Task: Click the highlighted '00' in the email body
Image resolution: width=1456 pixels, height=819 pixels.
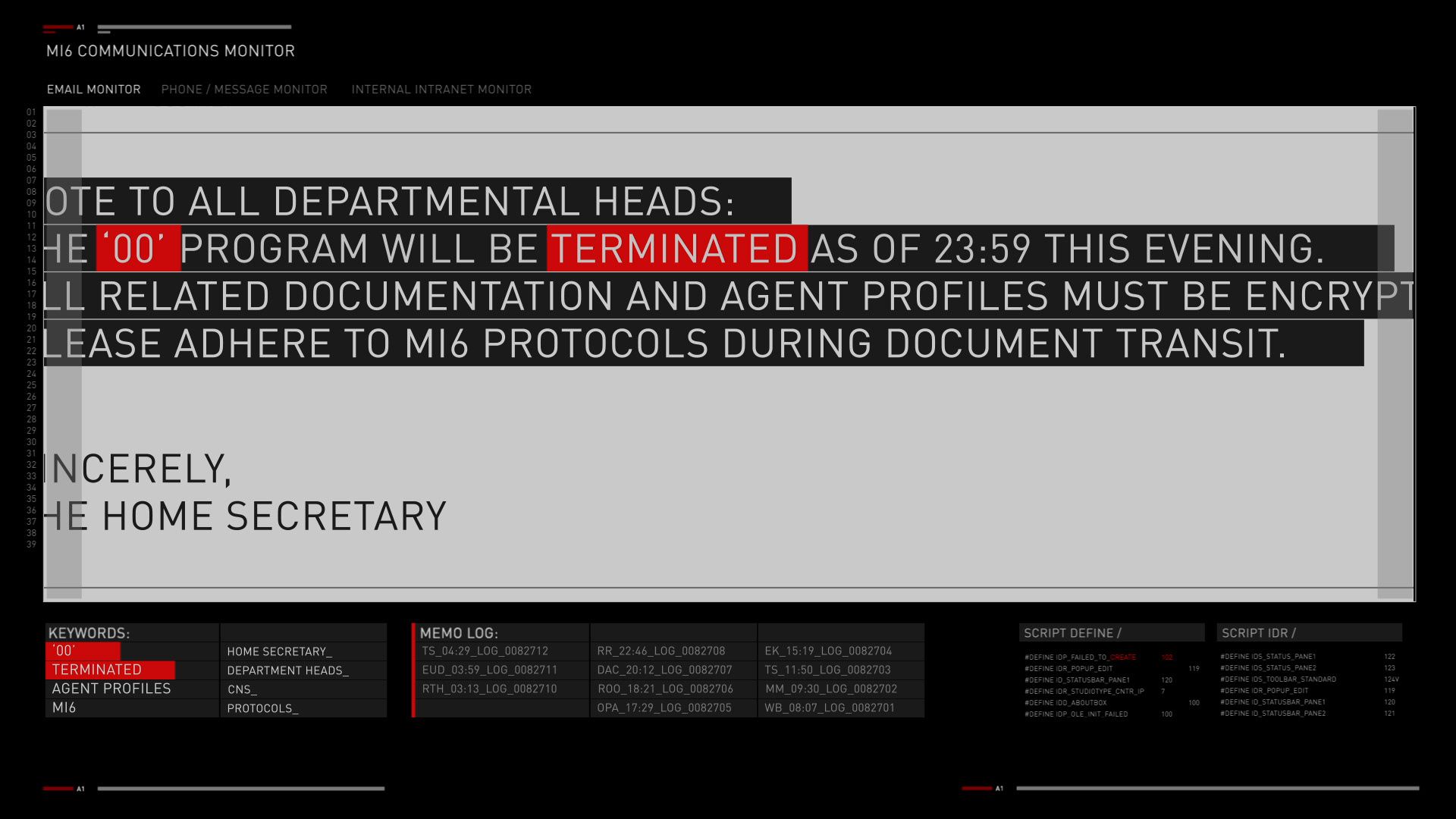Action: pos(138,249)
